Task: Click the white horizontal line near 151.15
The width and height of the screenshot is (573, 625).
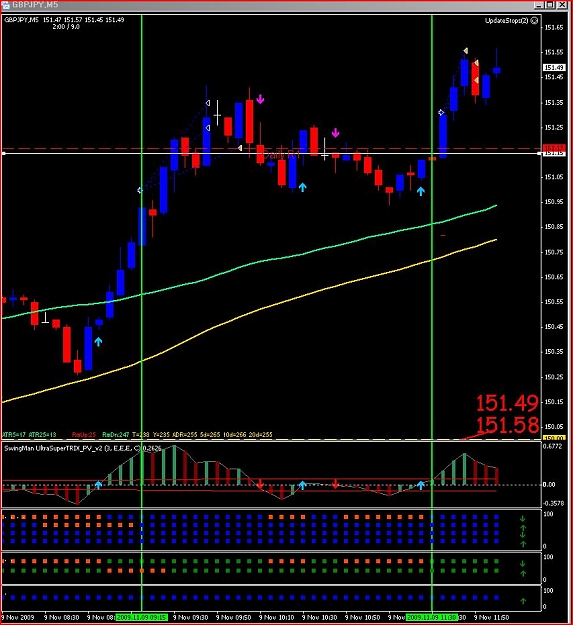Action: 271,153
